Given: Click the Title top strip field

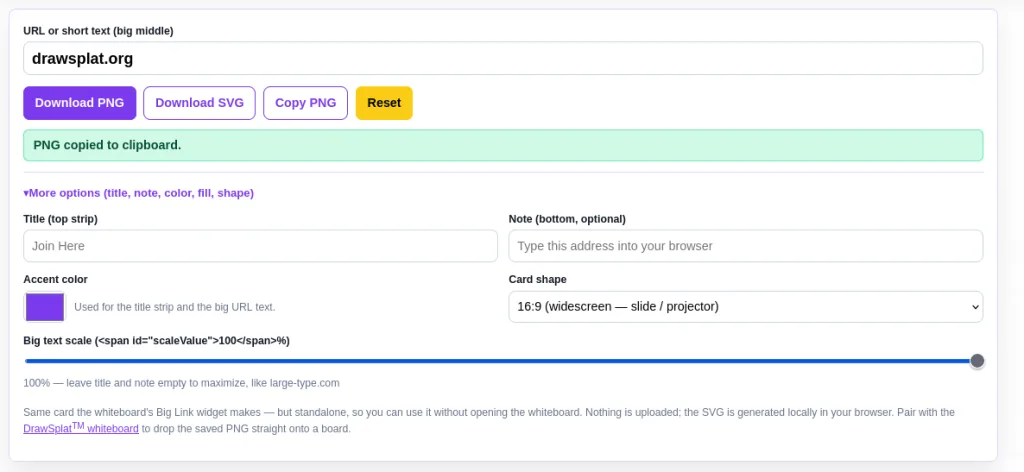Looking at the screenshot, I should (261, 246).
